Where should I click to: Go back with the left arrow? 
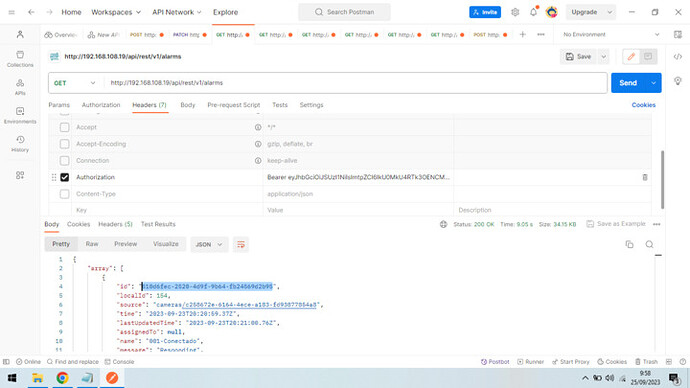pyautogui.click(x=31, y=12)
